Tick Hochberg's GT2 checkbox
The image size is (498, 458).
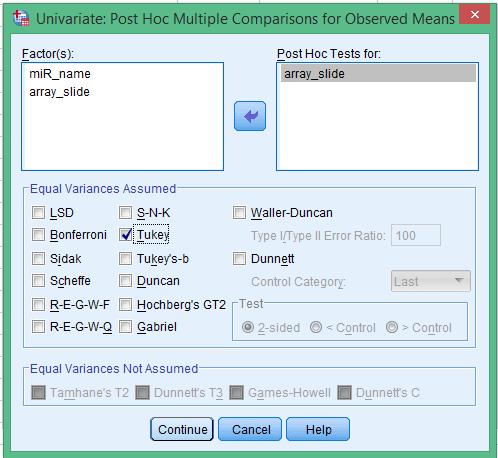coord(125,304)
